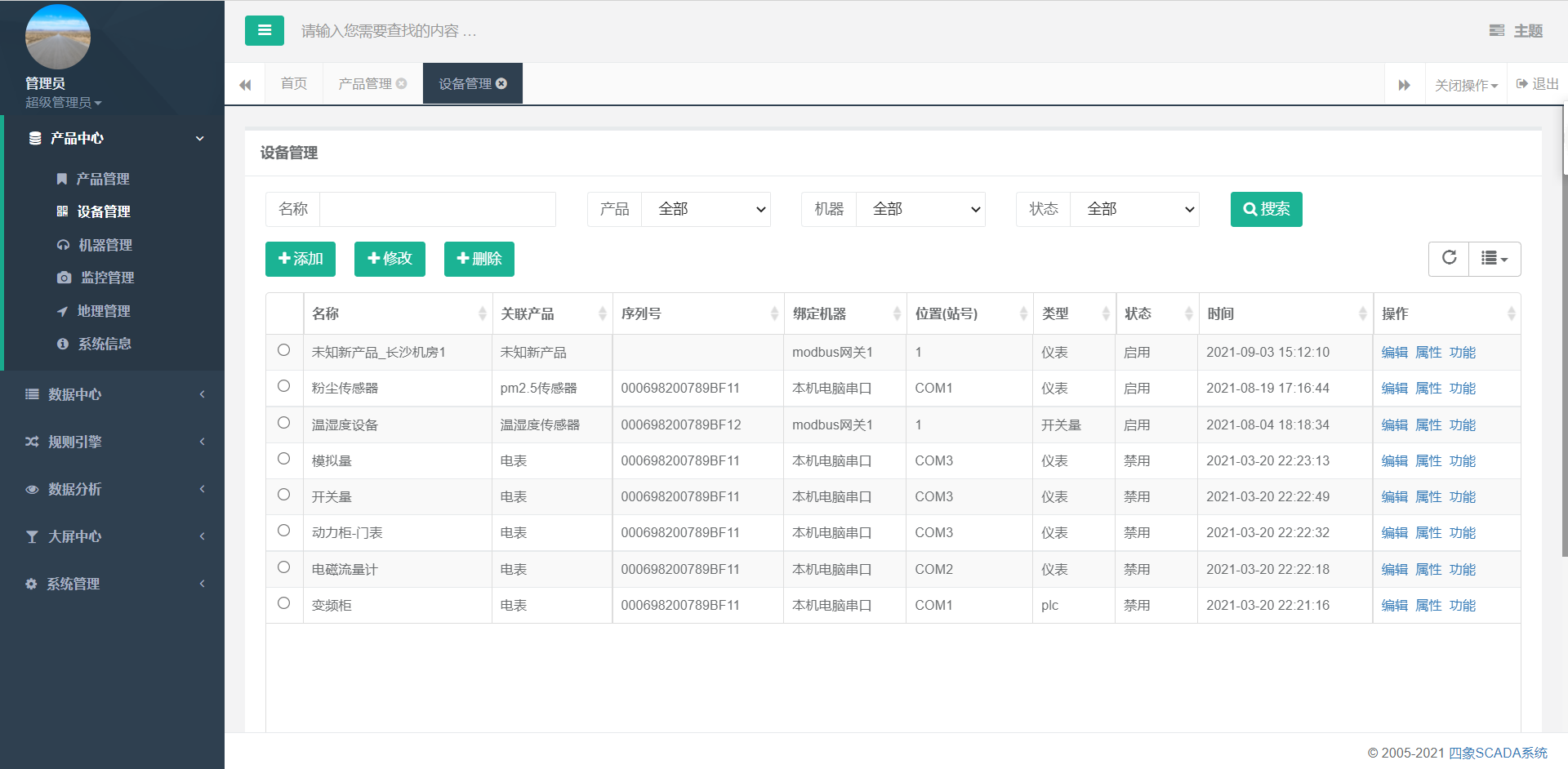The image size is (1568, 769).
Task: Click the 主题 theme icon
Action: (1496, 31)
